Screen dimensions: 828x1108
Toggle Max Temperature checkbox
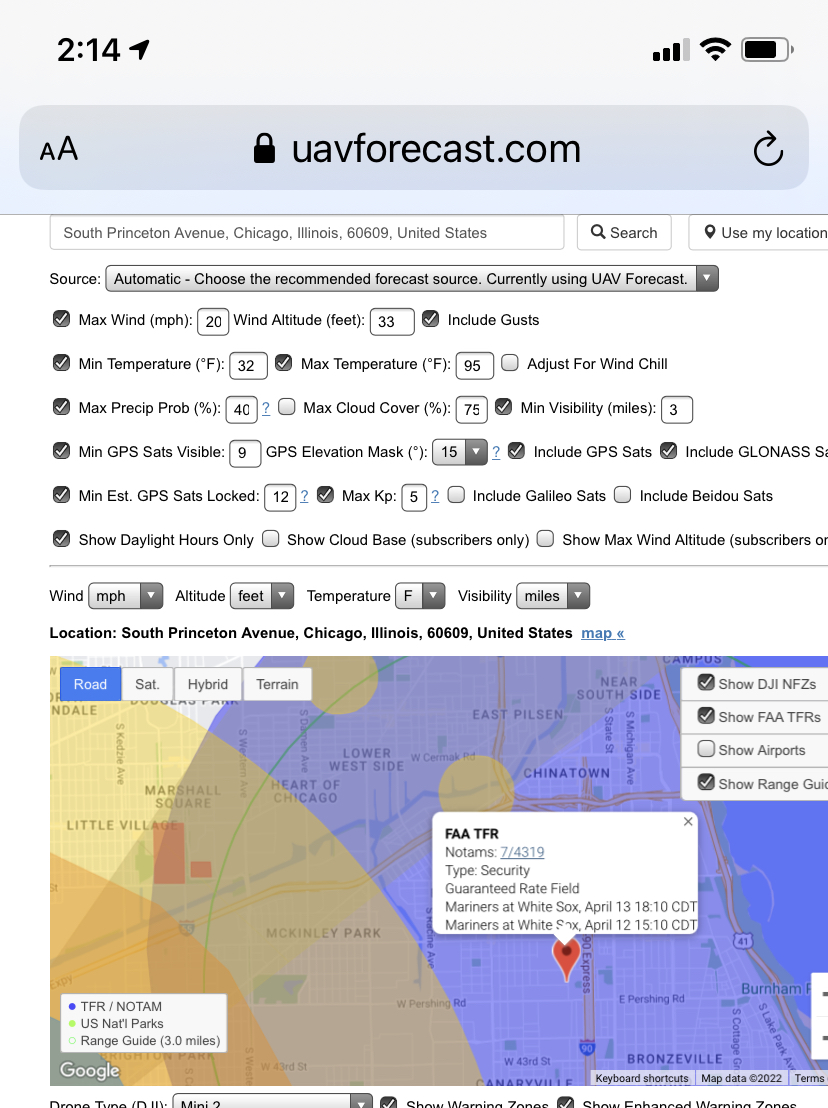point(283,363)
